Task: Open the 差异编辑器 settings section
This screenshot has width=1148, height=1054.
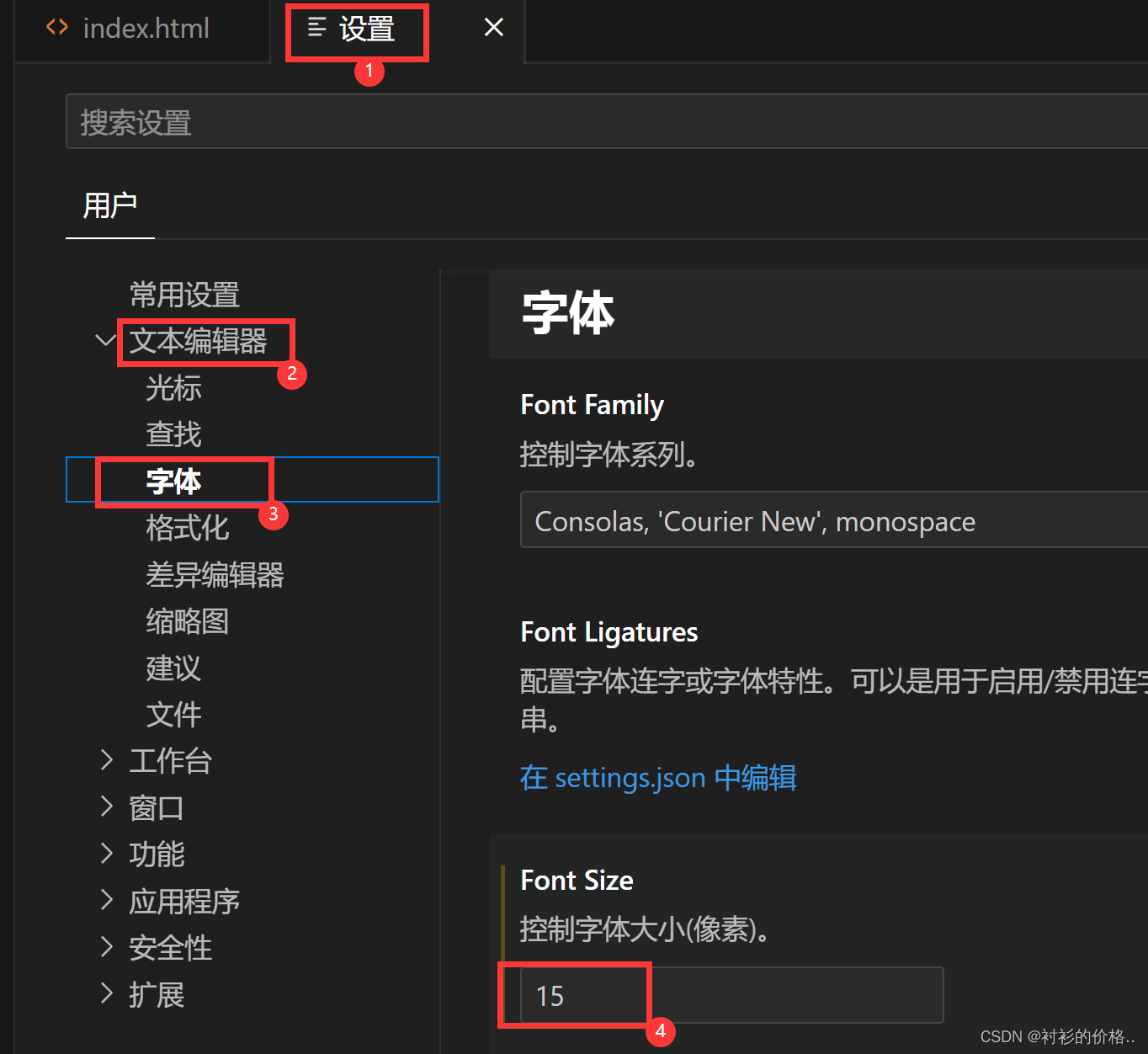Action: (215, 575)
